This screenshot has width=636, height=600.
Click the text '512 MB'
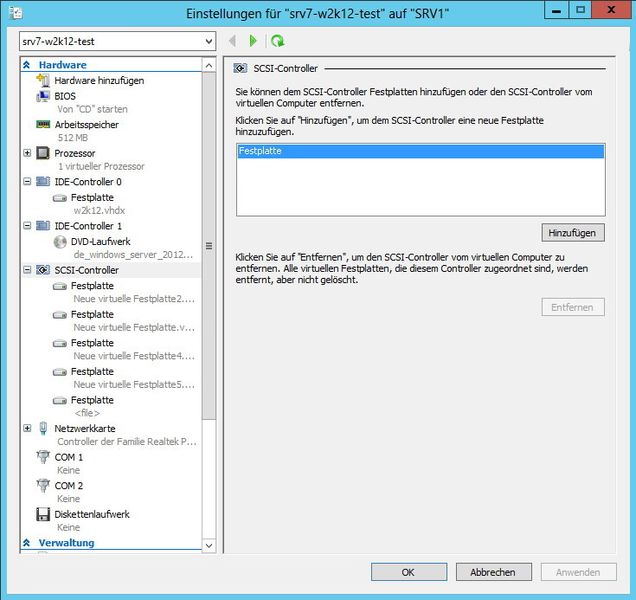73,138
